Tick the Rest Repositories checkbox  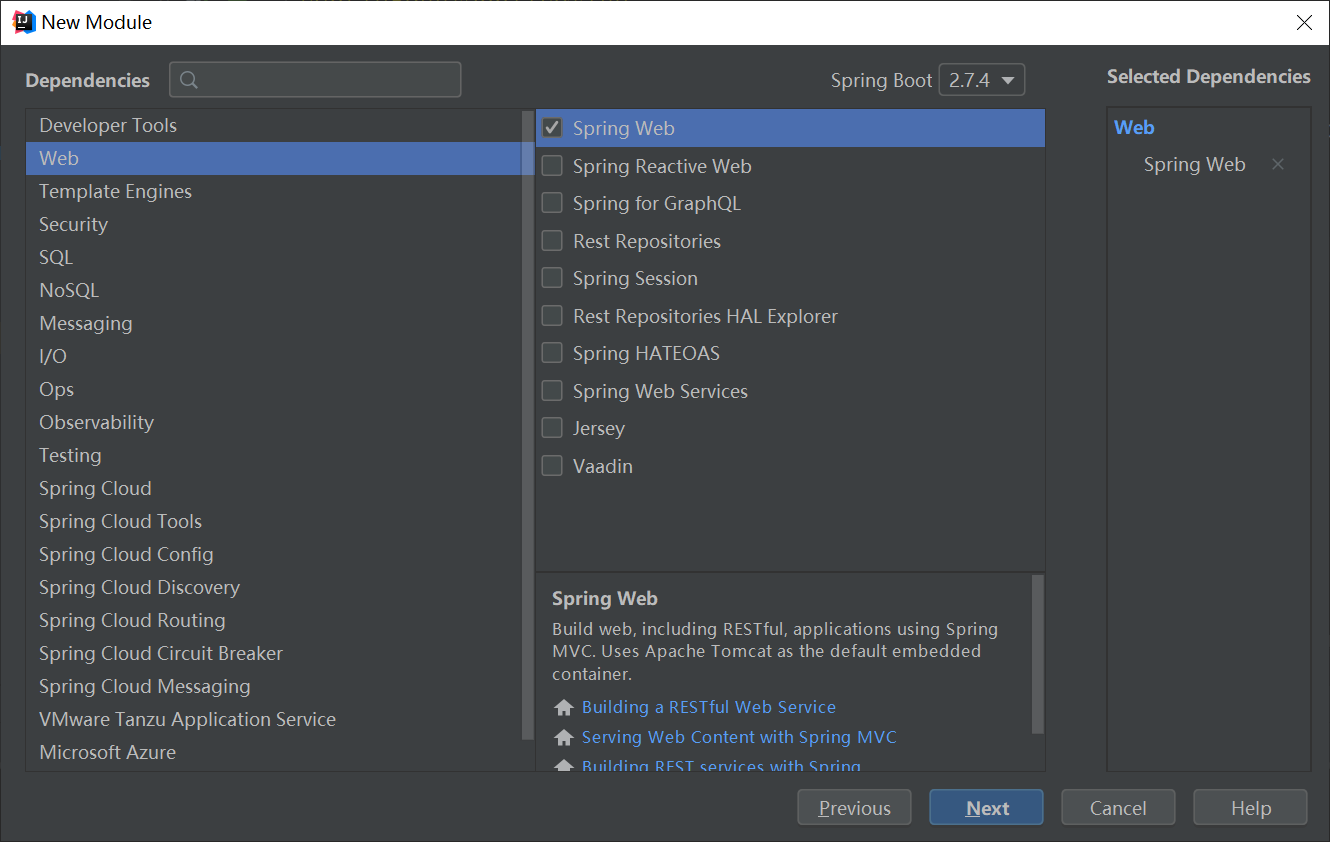coord(552,241)
